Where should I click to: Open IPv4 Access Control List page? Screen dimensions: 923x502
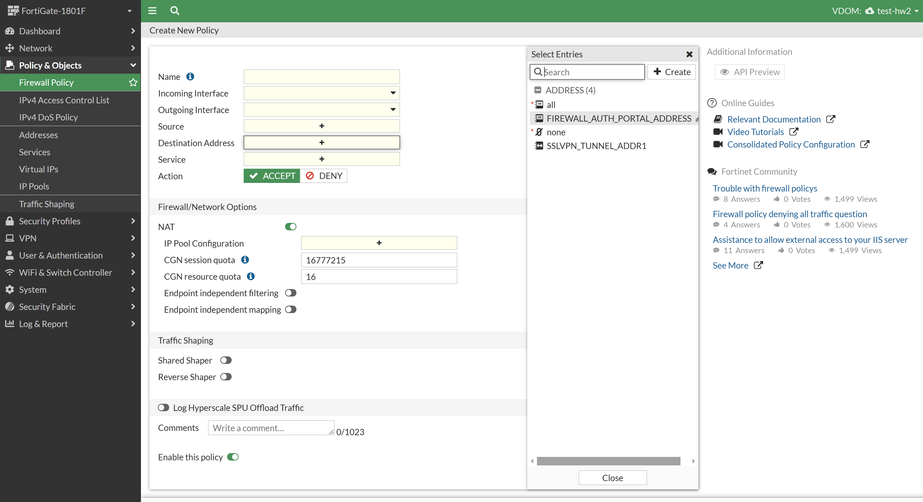pos(64,100)
